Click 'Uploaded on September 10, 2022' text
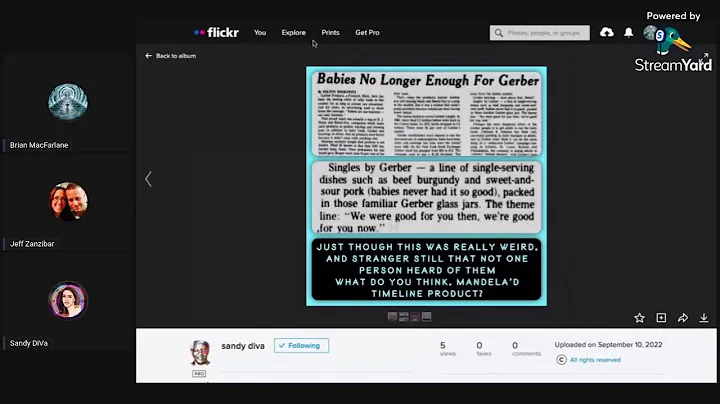This screenshot has height=404, width=720. point(608,345)
